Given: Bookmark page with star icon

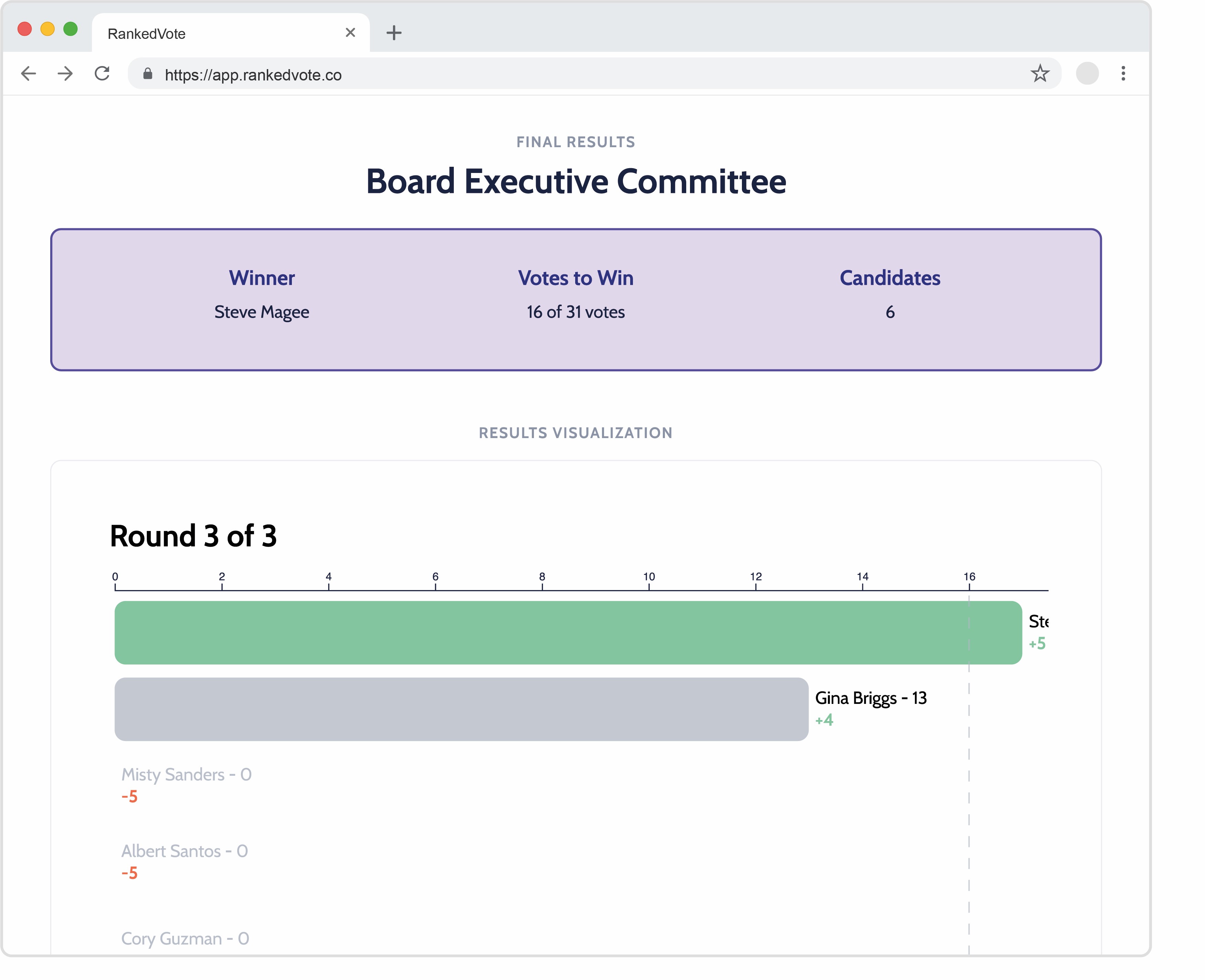Looking at the screenshot, I should 1040,73.
